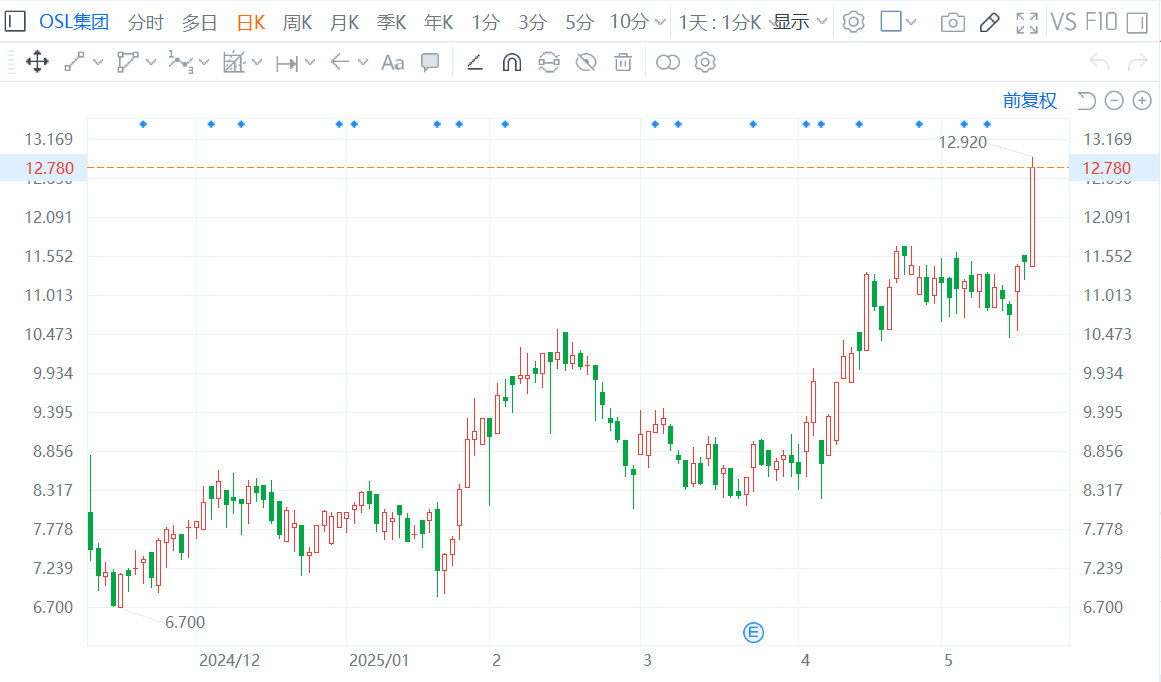Switch to the 周K weekly tab
This screenshot has height=682, width=1161.
(x=298, y=23)
